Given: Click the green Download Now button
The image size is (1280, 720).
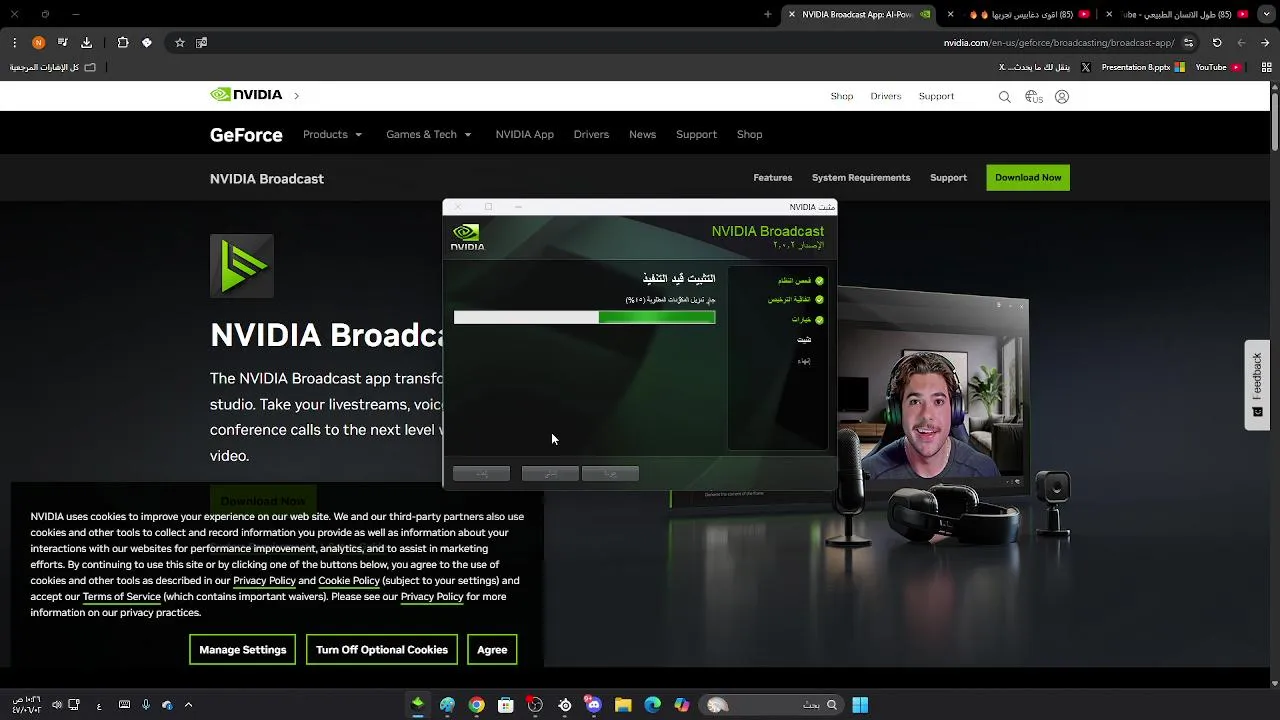Looking at the screenshot, I should (x=1028, y=178).
